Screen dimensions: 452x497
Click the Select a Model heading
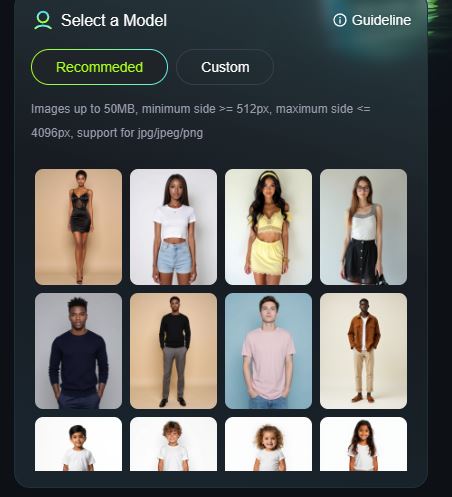(114, 20)
